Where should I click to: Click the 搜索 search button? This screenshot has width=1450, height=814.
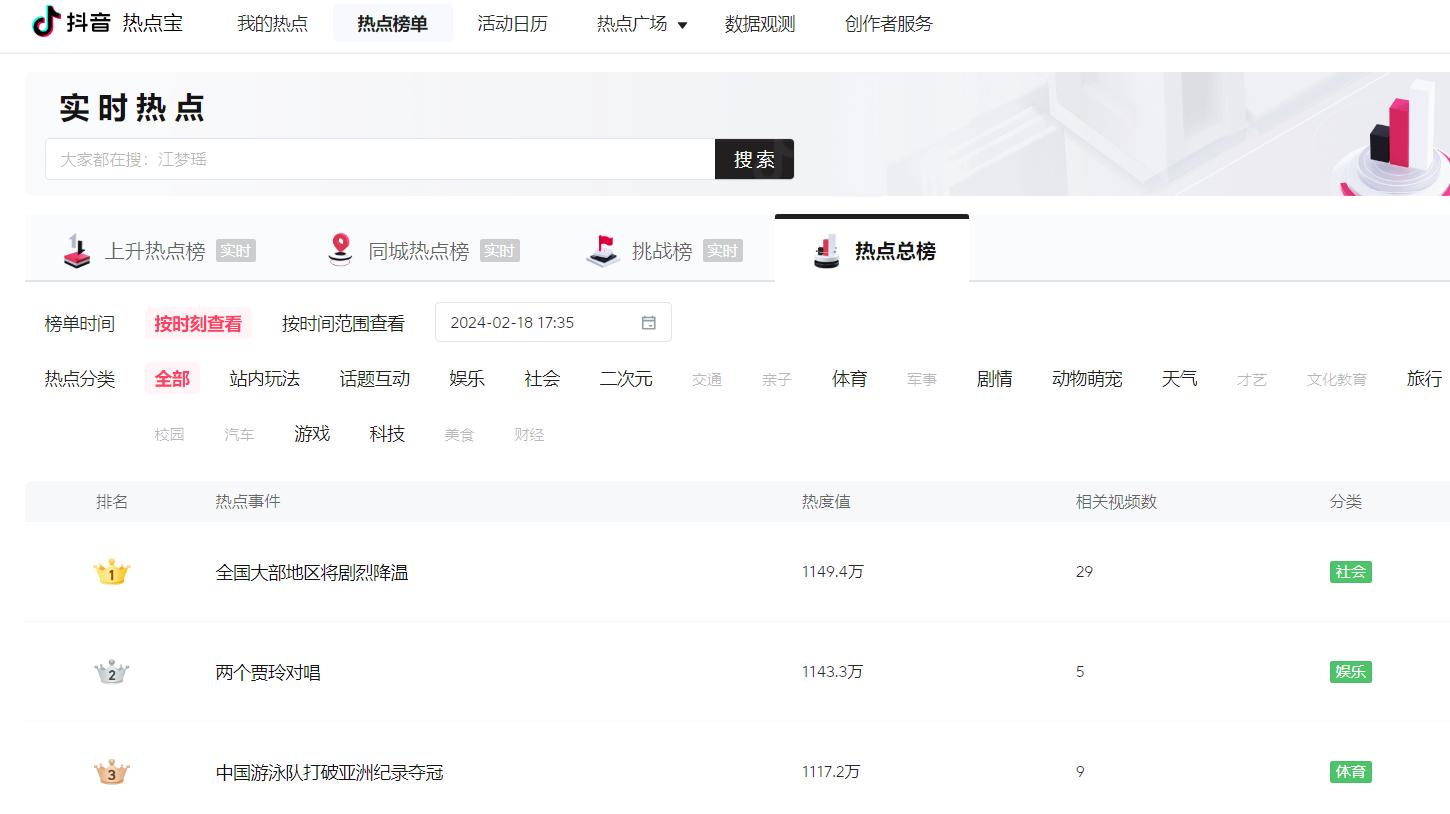pos(754,158)
